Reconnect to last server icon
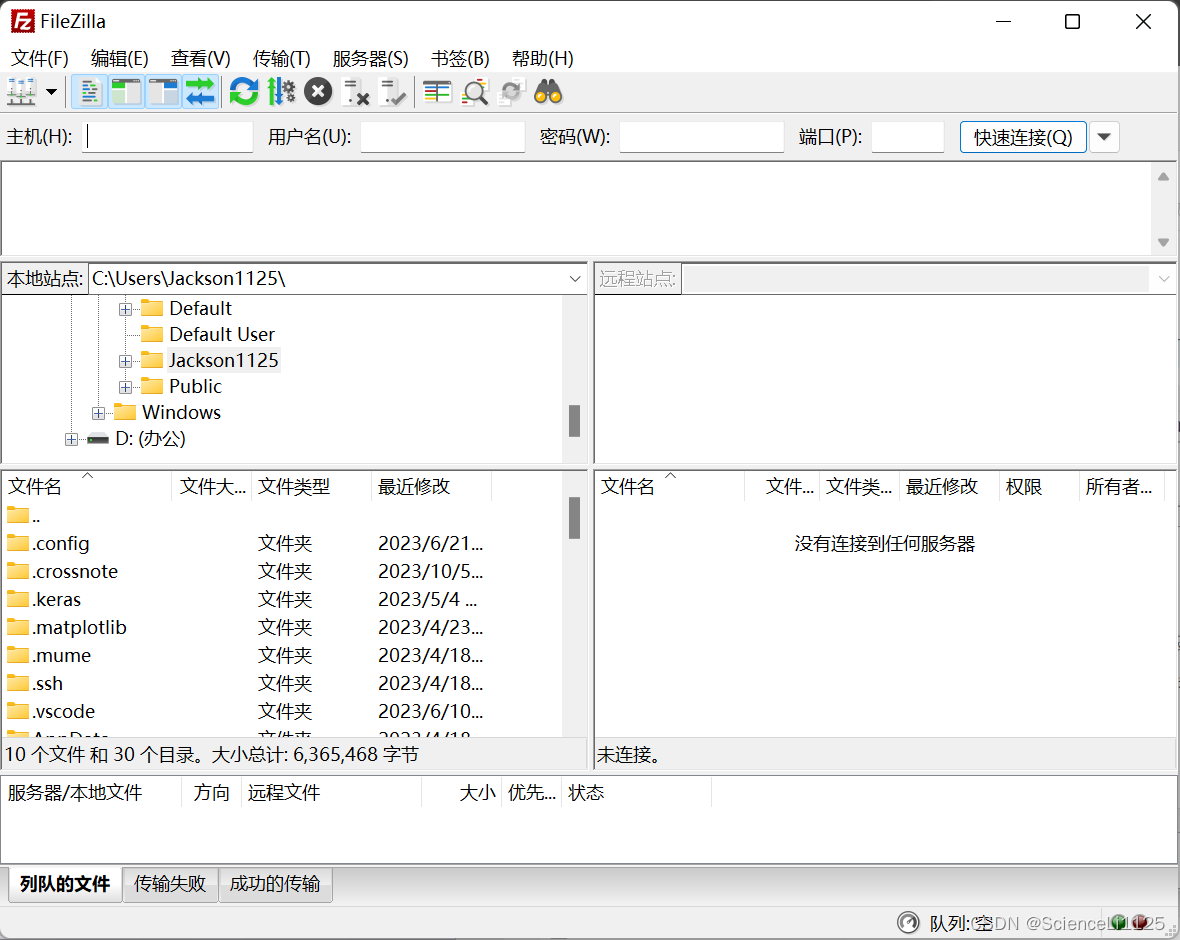Viewport: 1180px width, 940px height. [392, 93]
